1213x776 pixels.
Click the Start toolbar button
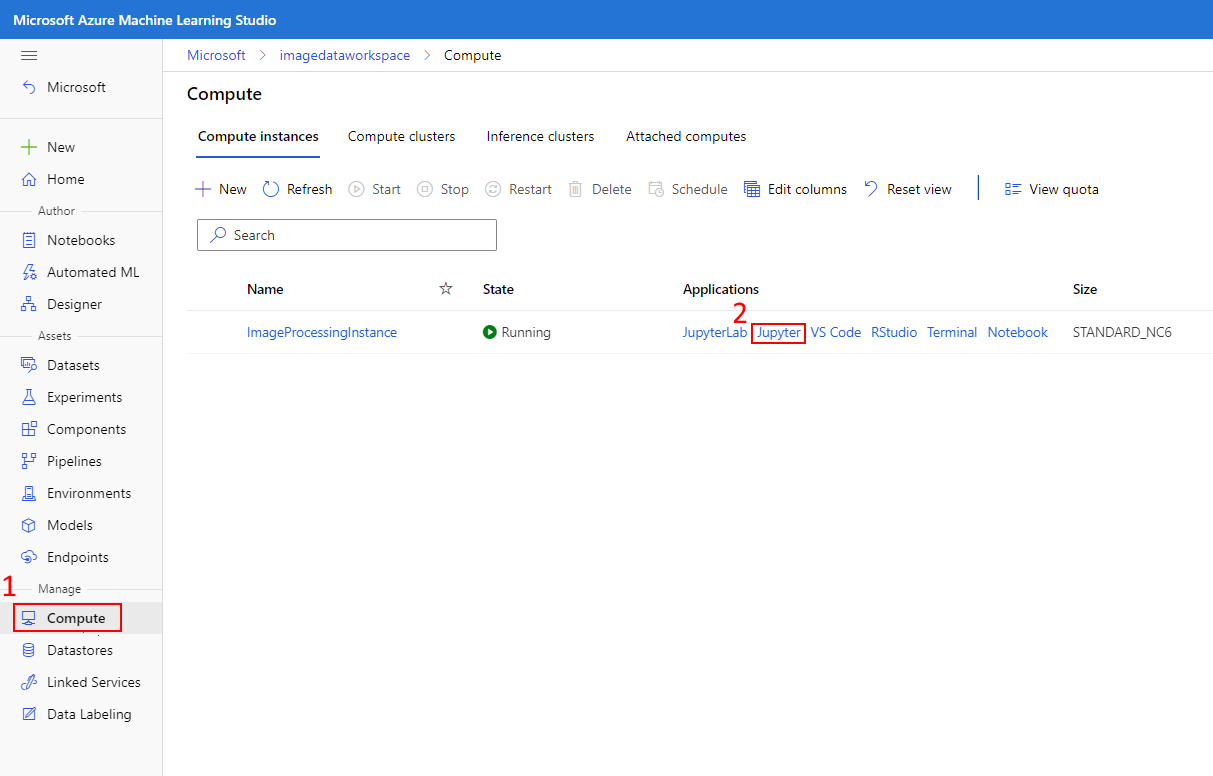point(375,189)
